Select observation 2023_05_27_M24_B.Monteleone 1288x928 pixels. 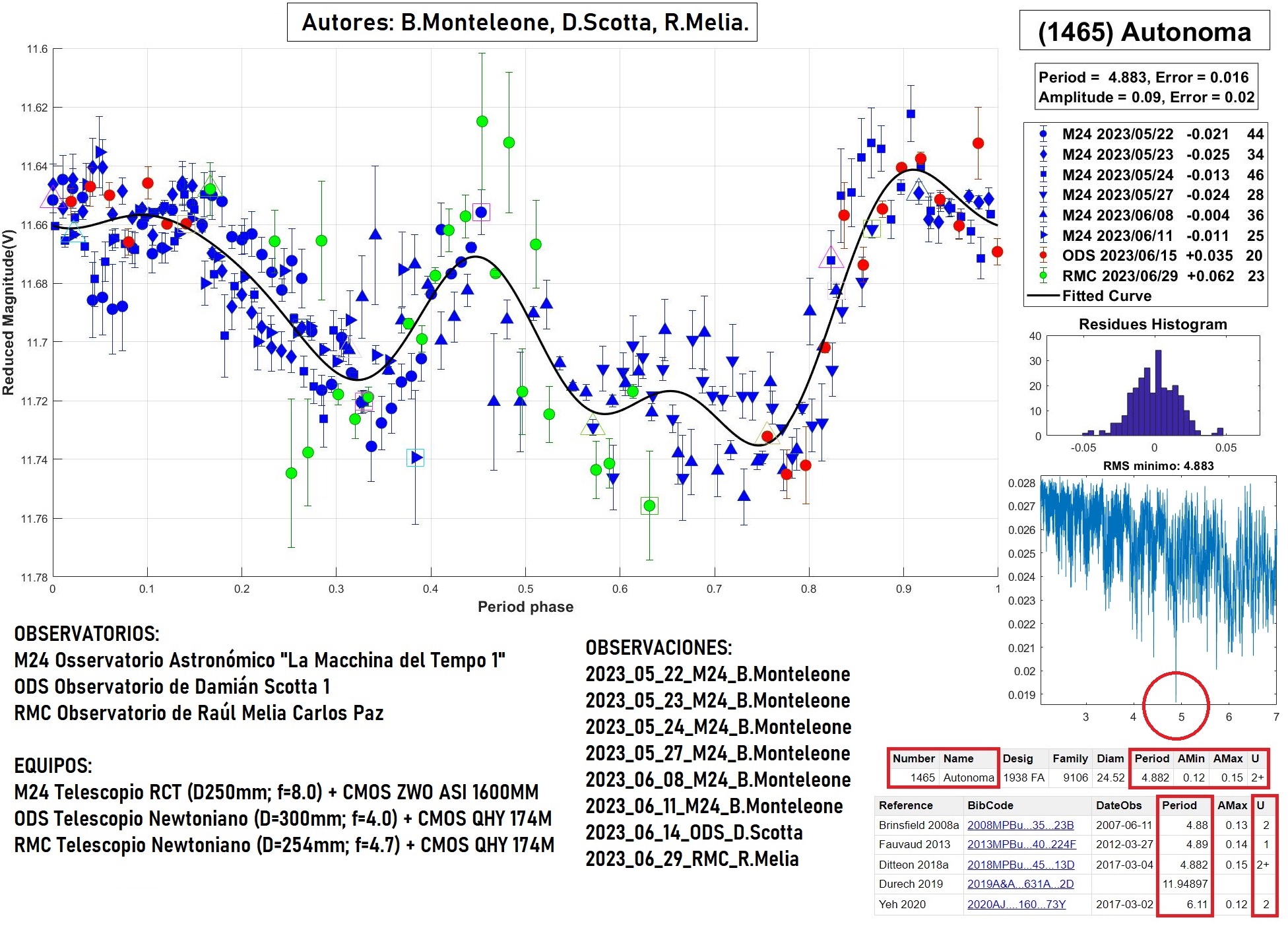(x=718, y=753)
